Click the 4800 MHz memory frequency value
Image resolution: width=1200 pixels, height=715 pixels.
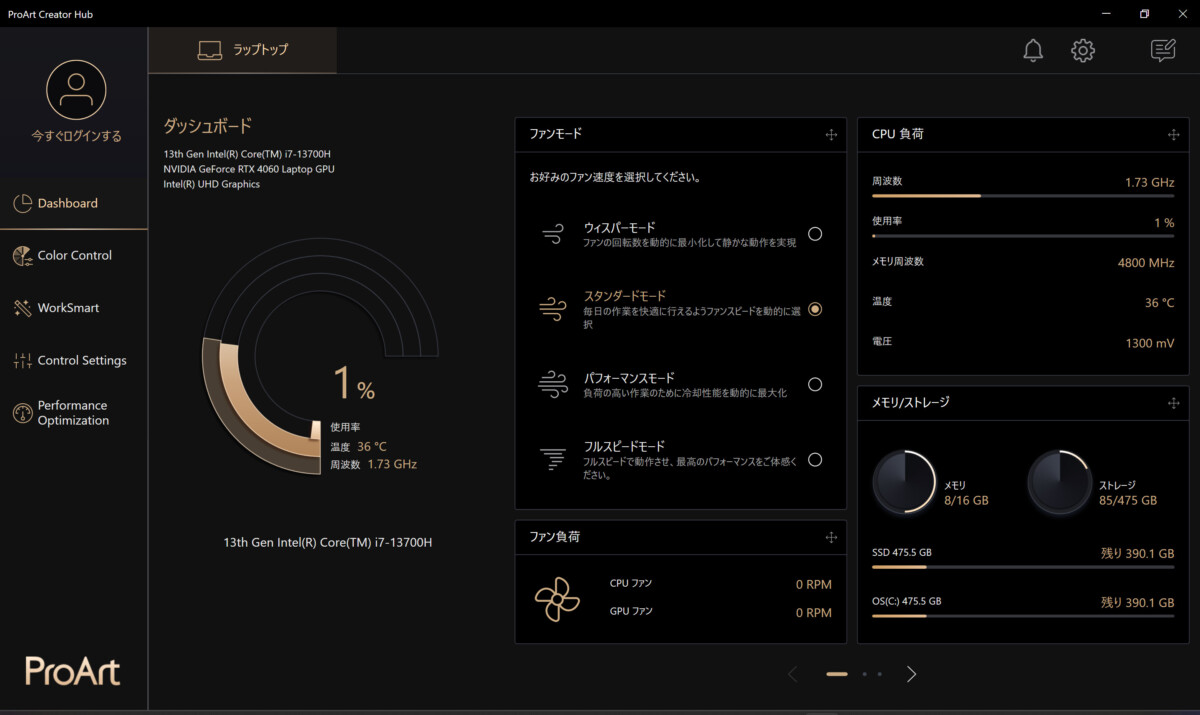(x=1146, y=263)
